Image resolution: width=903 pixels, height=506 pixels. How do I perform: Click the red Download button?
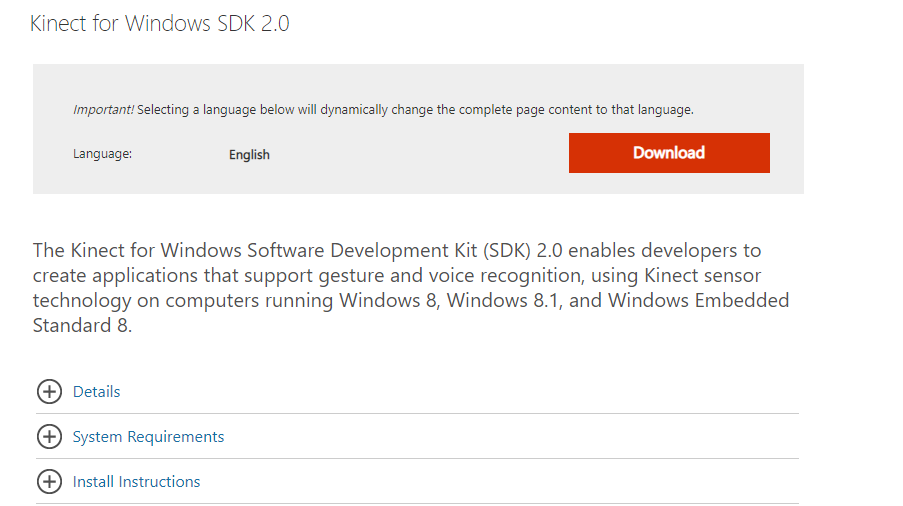(669, 153)
